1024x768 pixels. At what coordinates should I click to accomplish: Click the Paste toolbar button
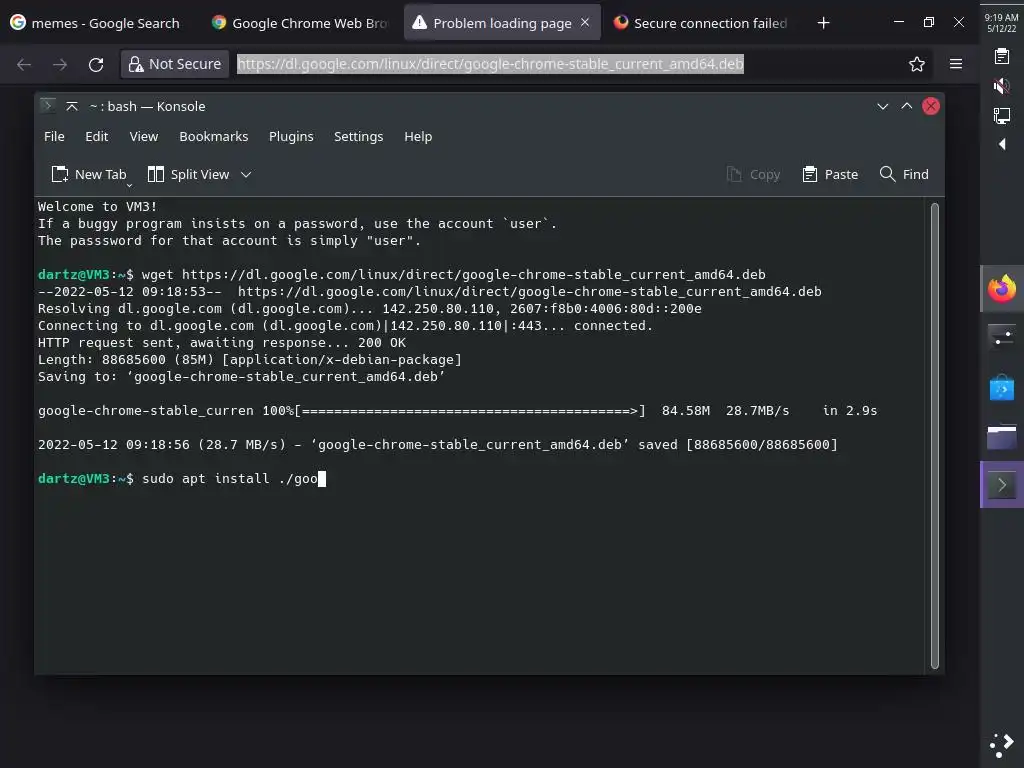[830, 174]
